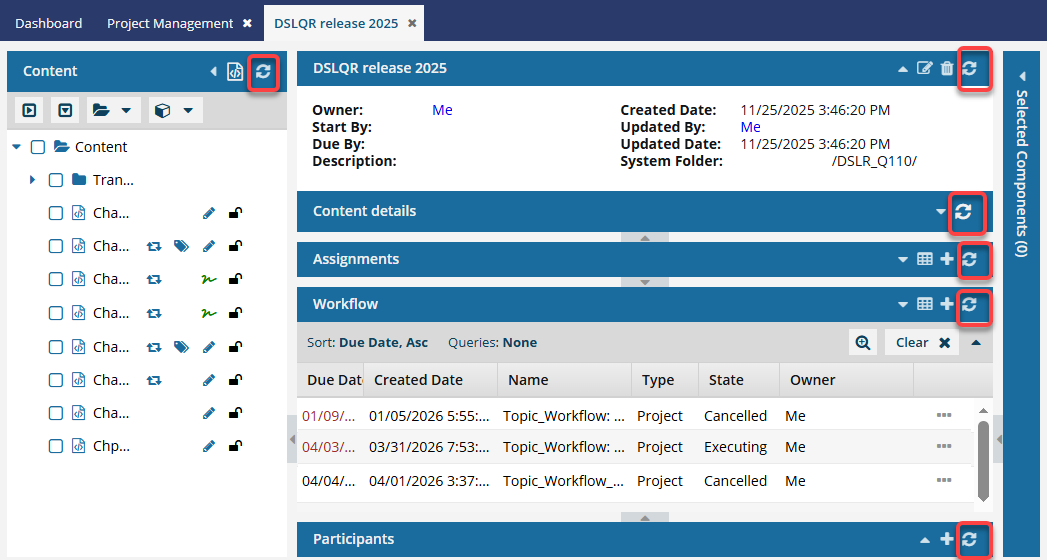
Task: Refresh the Participants panel
Action: pos(969,539)
